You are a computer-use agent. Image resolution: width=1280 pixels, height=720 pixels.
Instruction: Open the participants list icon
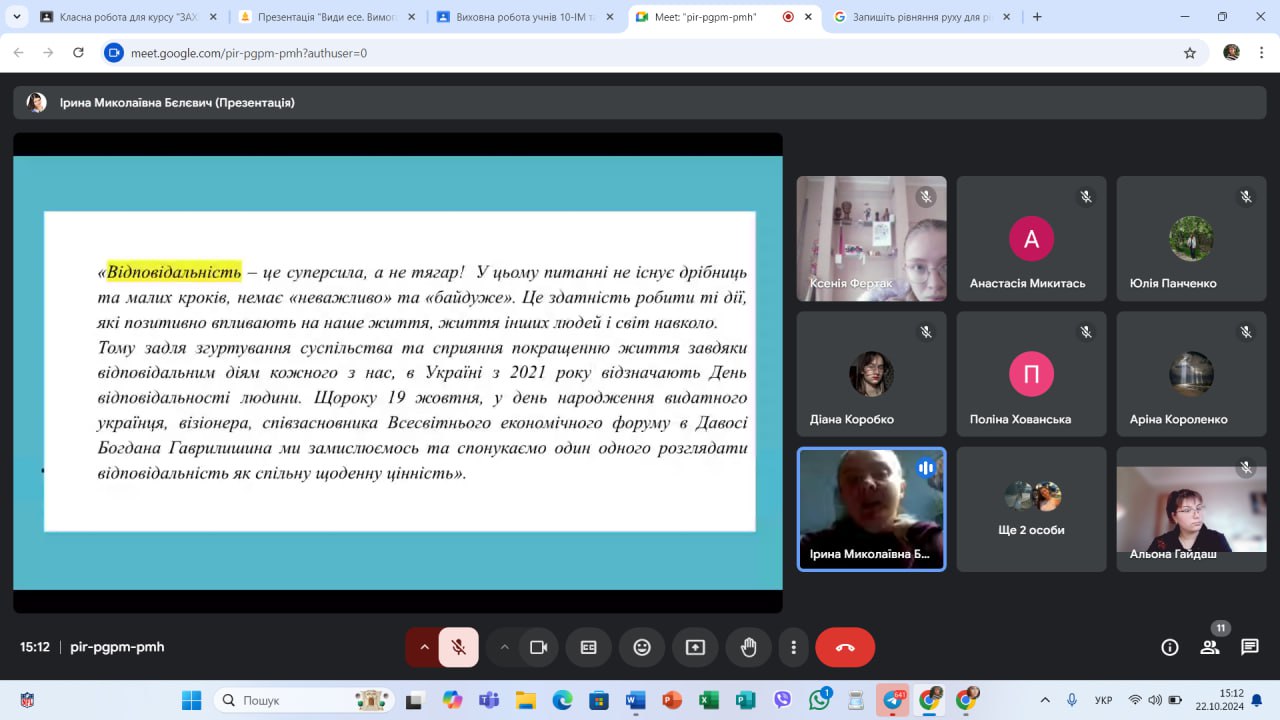tap(1210, 647)
